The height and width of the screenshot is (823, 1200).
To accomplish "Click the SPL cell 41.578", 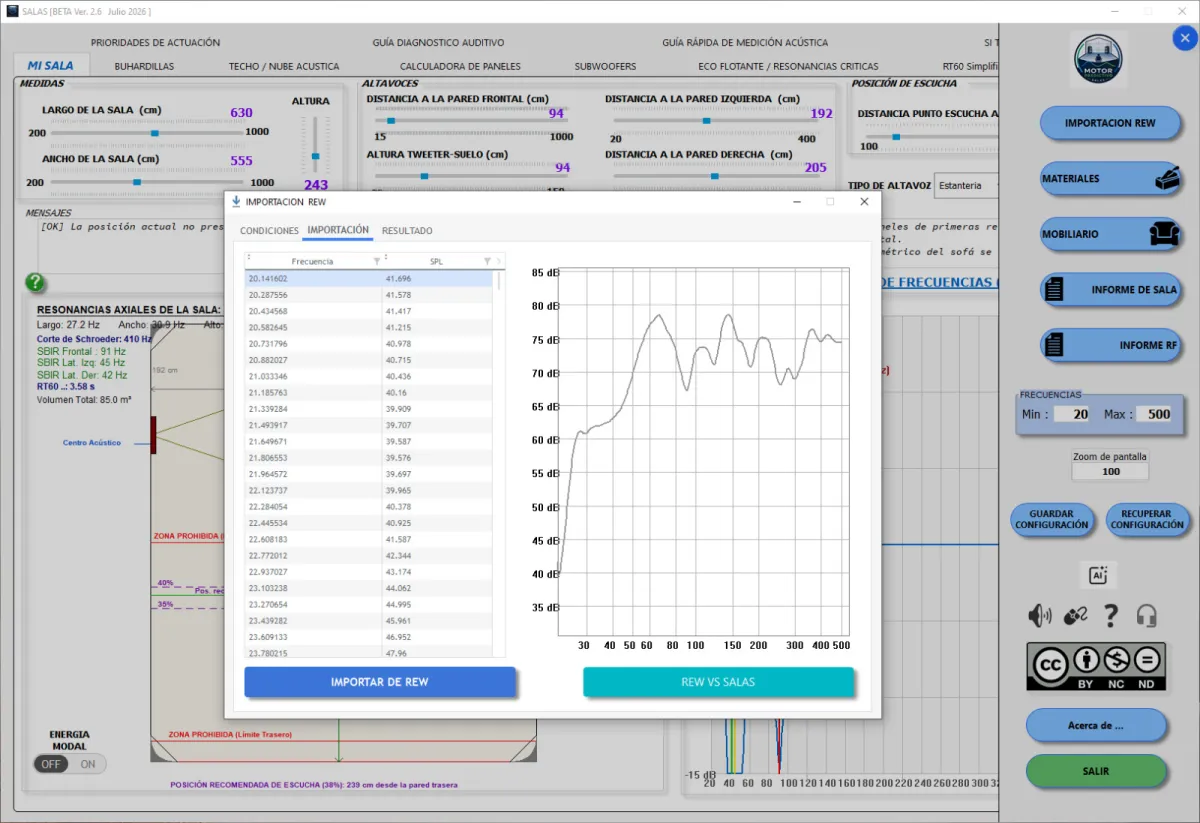I will (x=438, y=295).
